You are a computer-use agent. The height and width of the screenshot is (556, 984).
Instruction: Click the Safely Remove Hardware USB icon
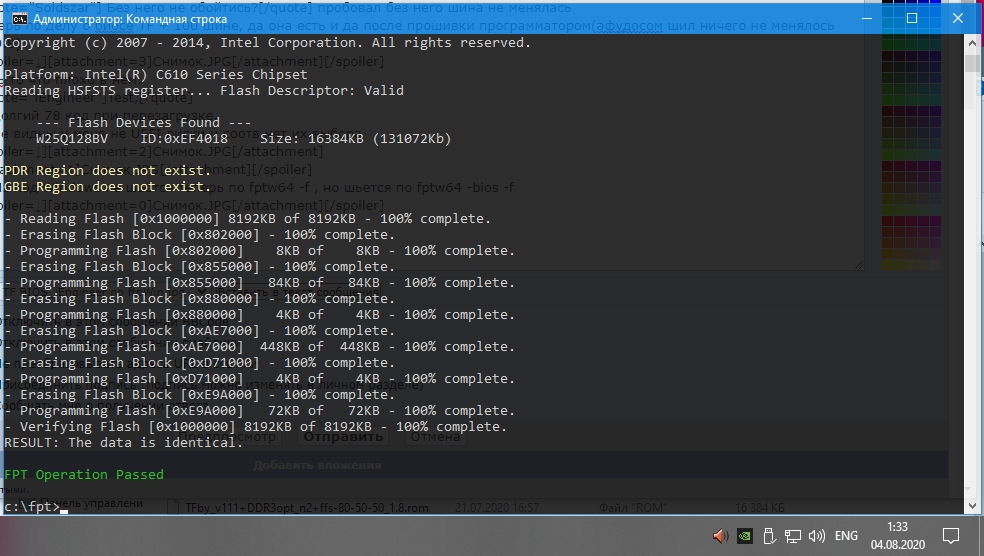pyautogui.click(x=769, y=536)
